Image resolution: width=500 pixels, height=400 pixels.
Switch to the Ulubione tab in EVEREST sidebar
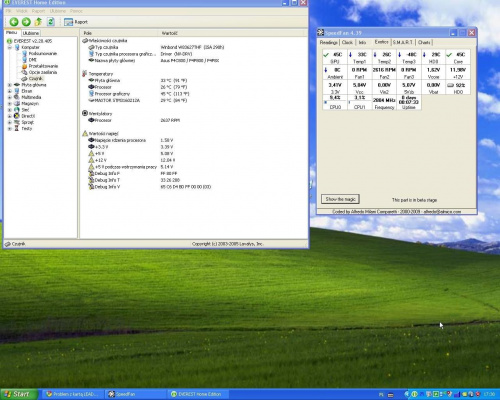point(31,33)
